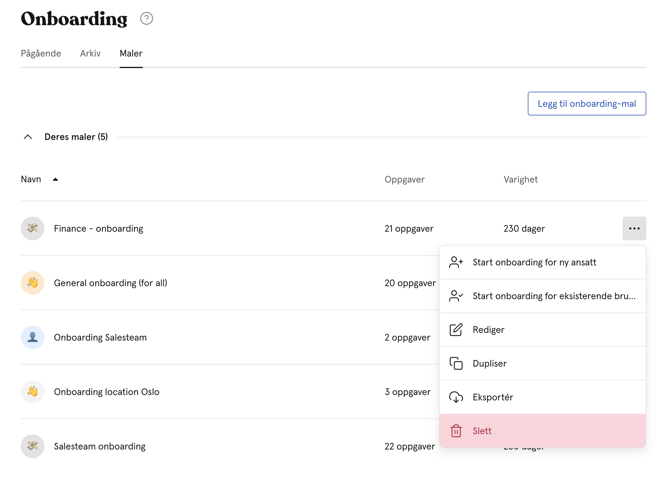Click the three-dot menu for Finance onboarding
The height and width of the screenshot is (477, 670).
point(634,228)
